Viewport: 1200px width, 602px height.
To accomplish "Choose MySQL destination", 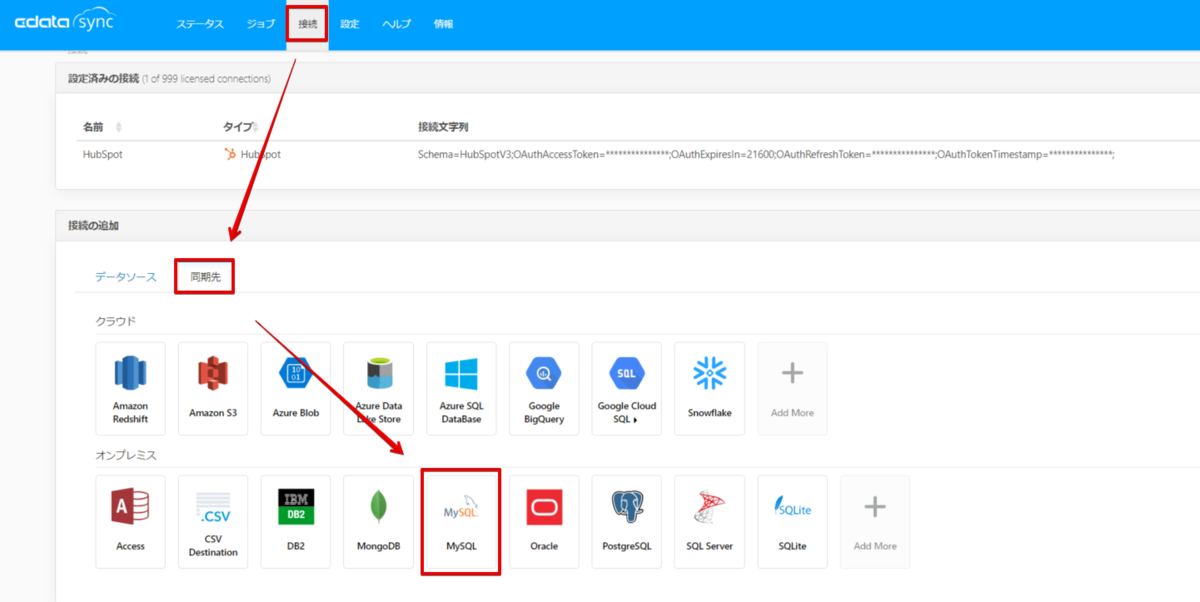I will 461,522.
